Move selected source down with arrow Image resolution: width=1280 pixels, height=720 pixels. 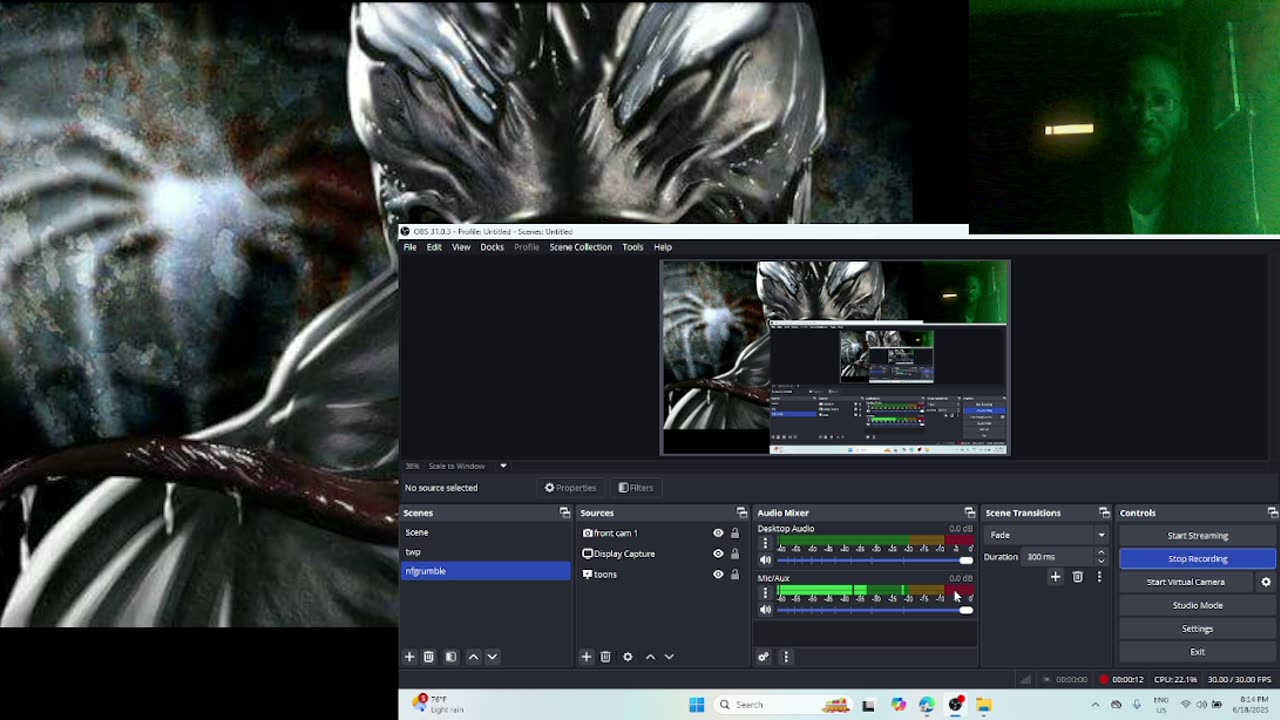click(x=669, y=657)
